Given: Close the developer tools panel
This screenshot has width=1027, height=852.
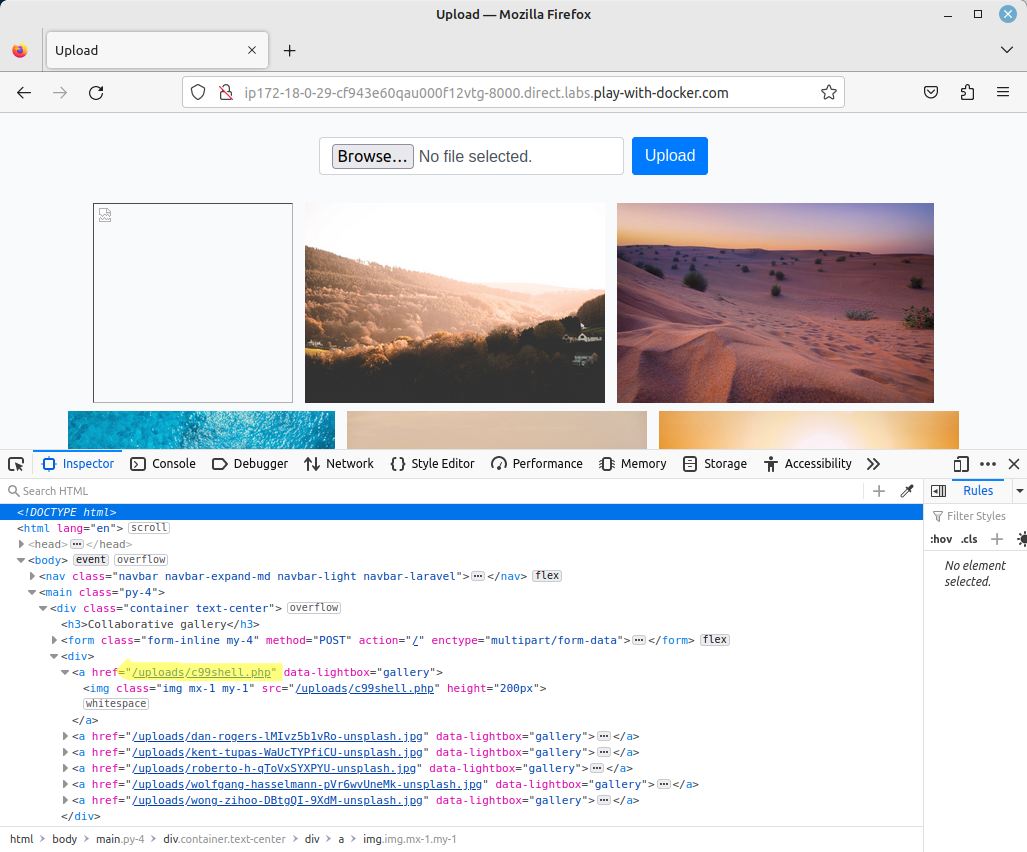Looking at the screenshot, I should click(1014, 464).
